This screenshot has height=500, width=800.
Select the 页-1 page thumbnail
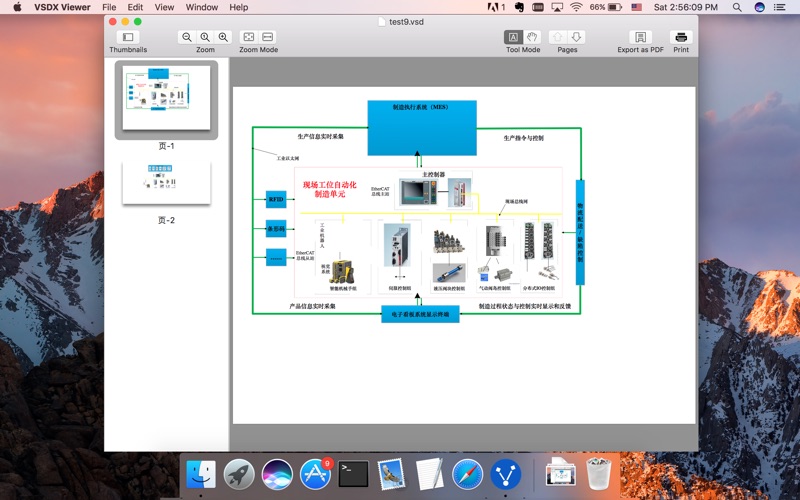coord(166,98)
